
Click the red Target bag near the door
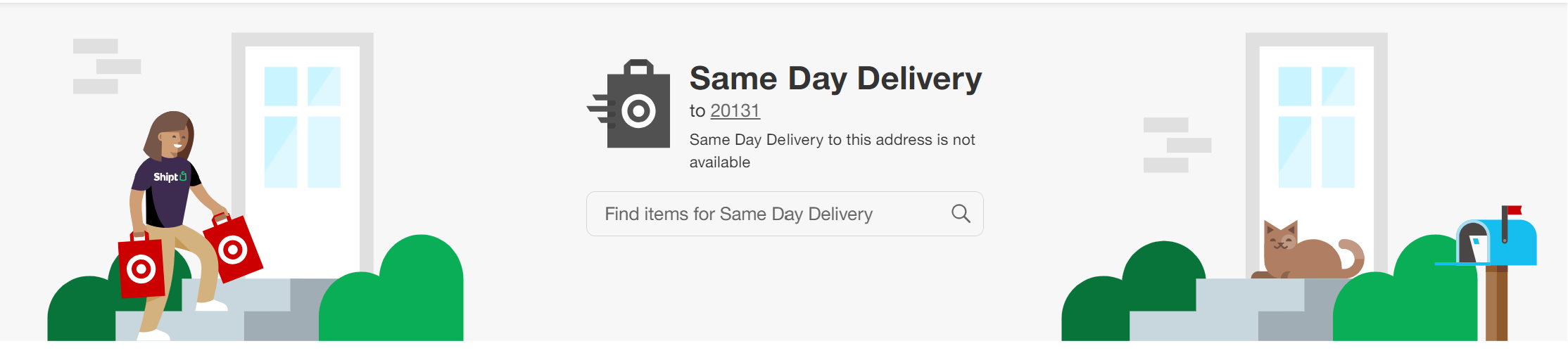pyautogui.click(x=234, y=250)
